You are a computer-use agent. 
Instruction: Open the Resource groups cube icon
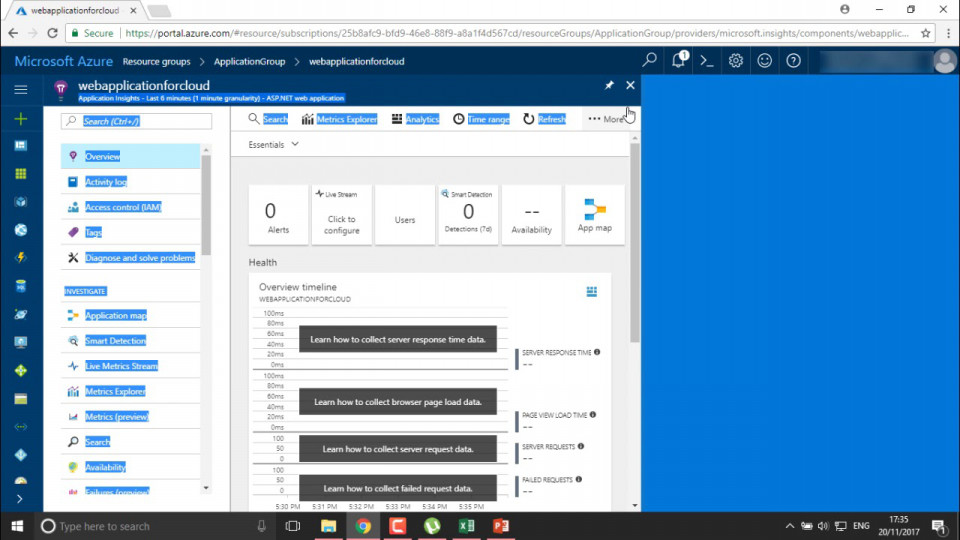21,201
